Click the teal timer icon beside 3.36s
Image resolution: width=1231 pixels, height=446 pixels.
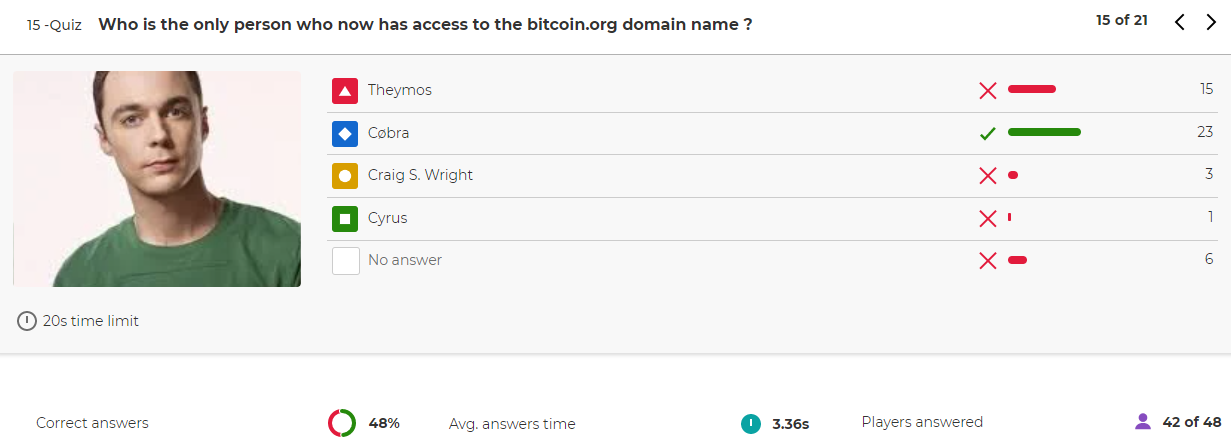pyautogui.click(x=750, y=423)
